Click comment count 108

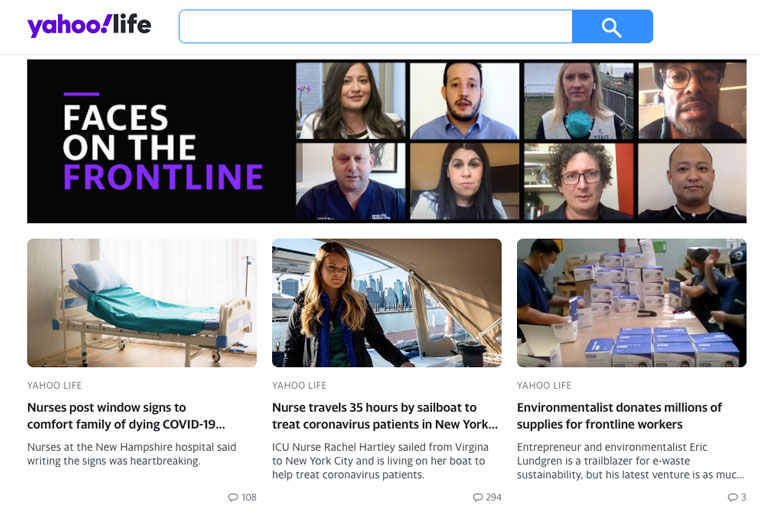[x=249, y=497]
